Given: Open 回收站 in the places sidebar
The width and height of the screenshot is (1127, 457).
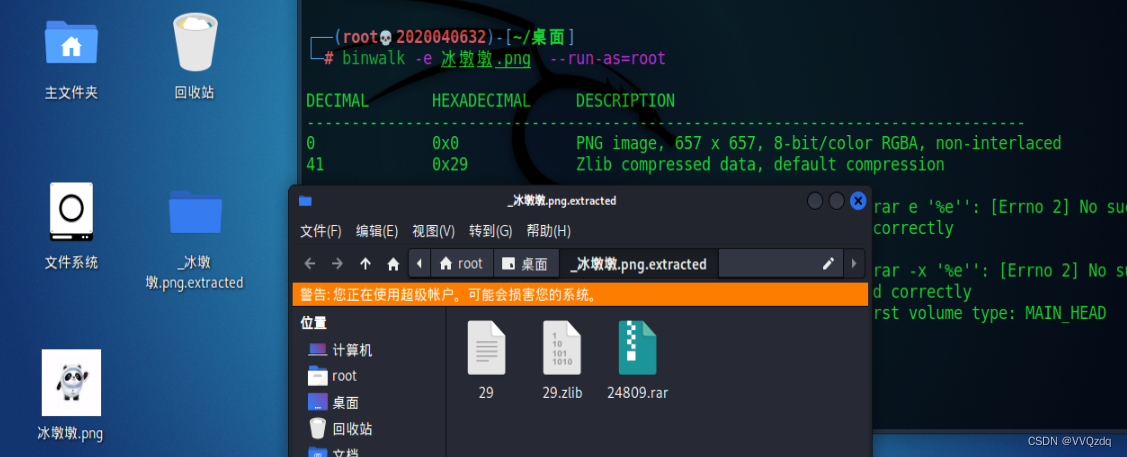Looking at the screenshot, I should [x=340, y=429].
